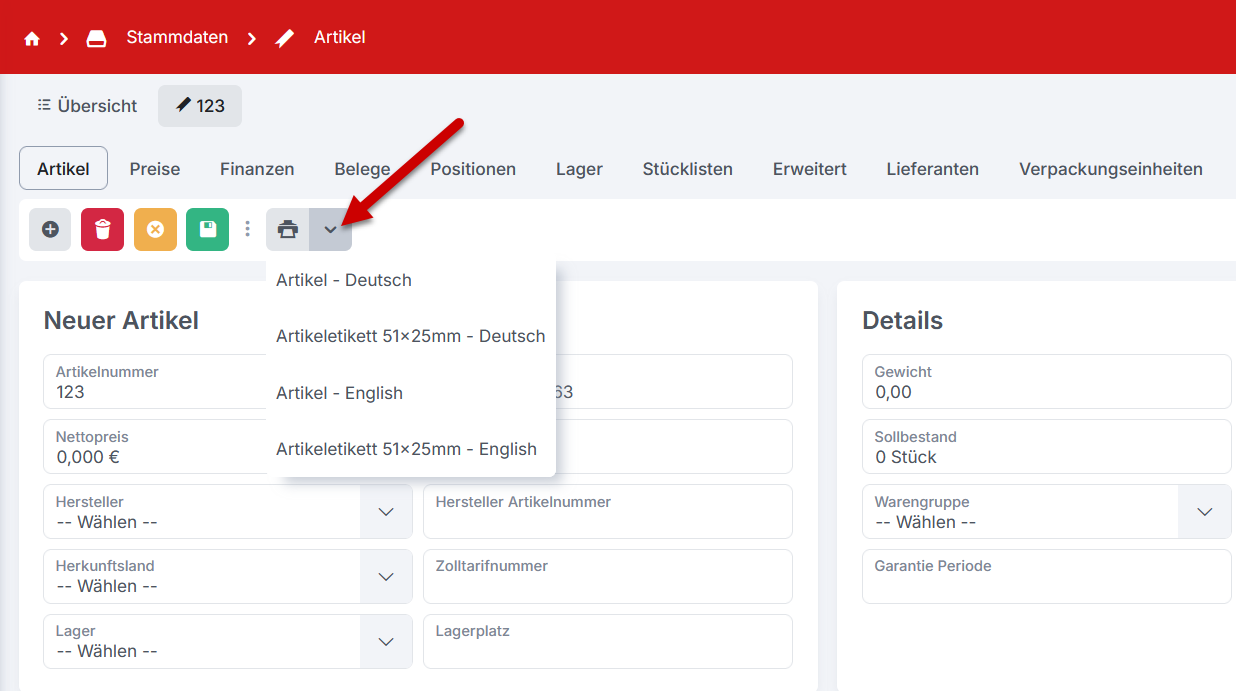This screenshot has height=691, width=1236.
Task: Click the 123 article edit tab
Action: pyautogui.click(x=200, y=106)
